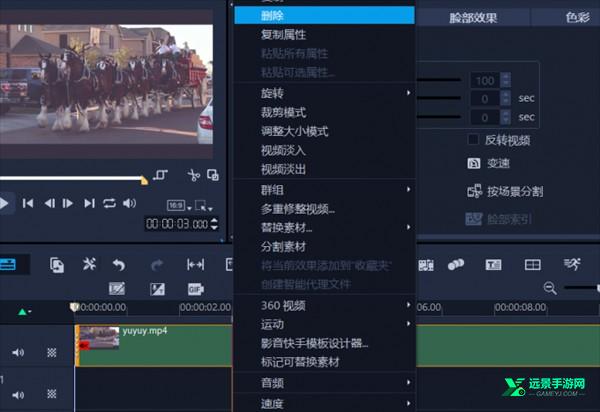Open the split screen template icon
The image size is (600, 412).
click(x=532, y=265)
